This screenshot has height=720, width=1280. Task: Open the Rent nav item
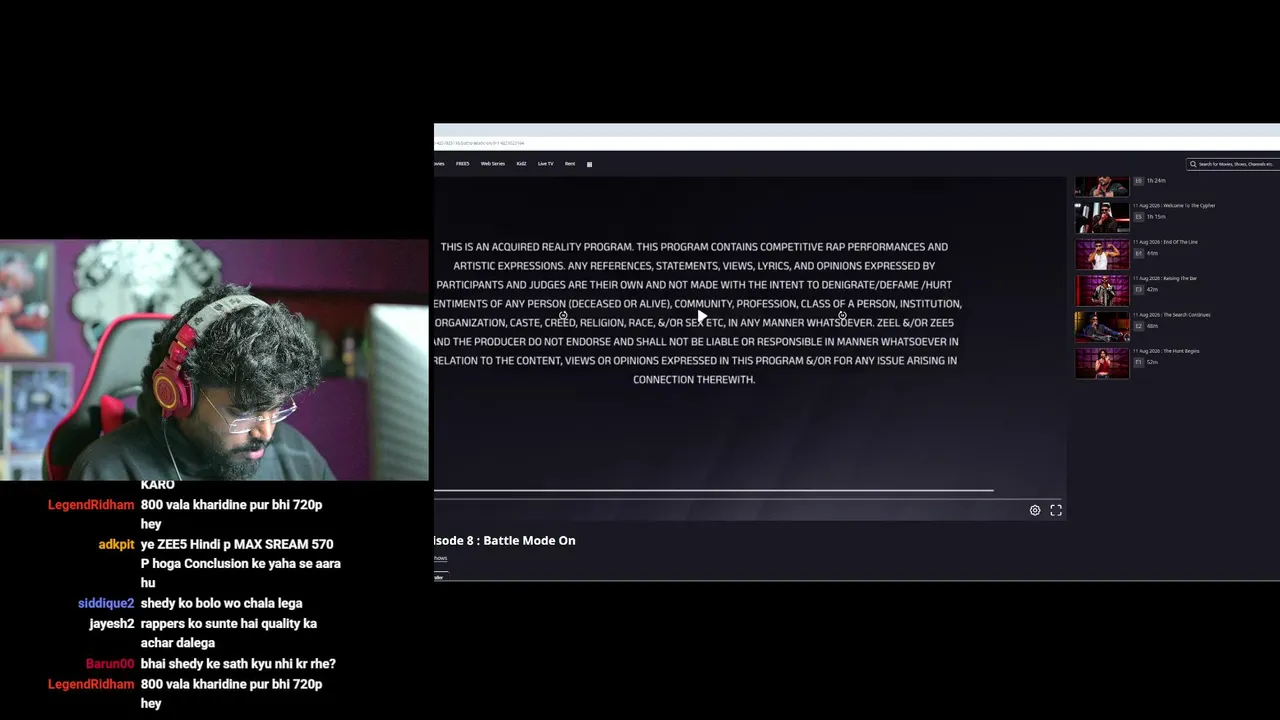pyautogui.click(x=570, y=164)
